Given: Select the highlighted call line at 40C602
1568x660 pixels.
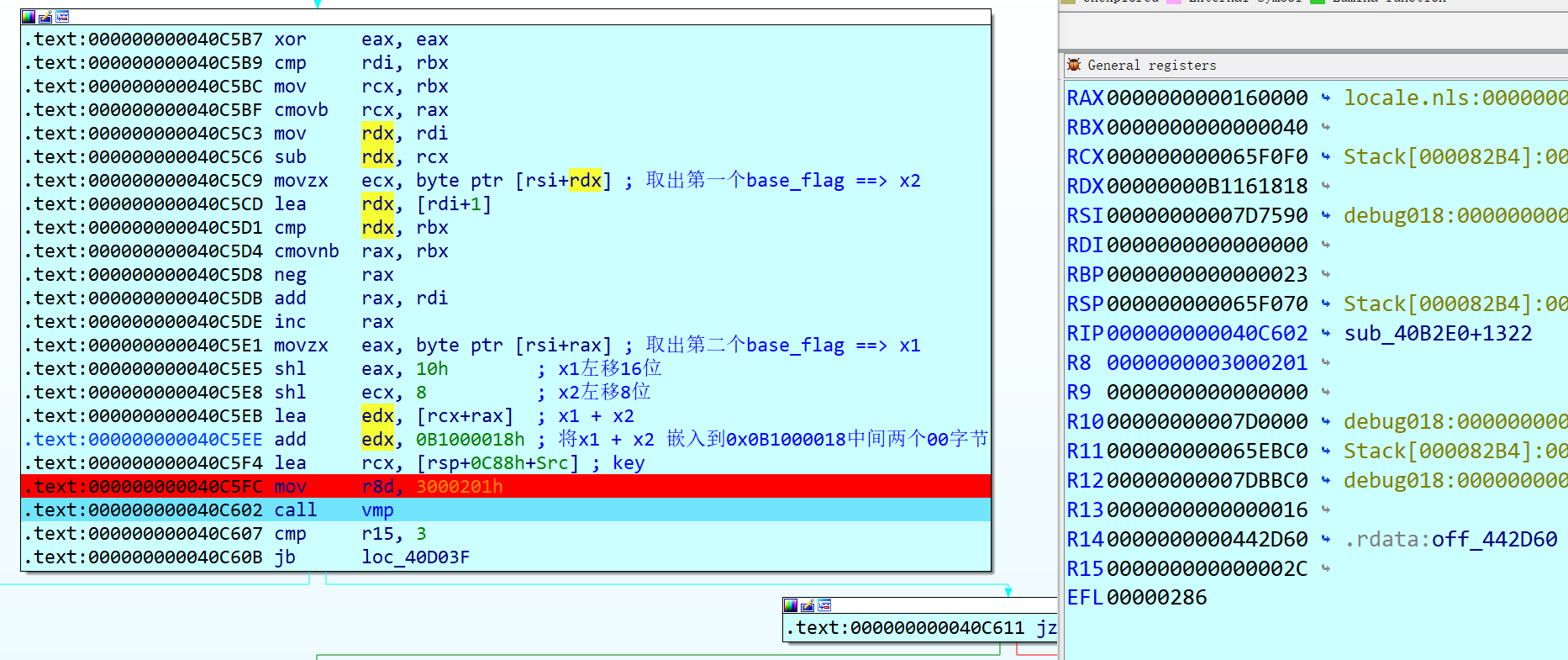Looking at the screenshot, I should tap(506, 510).
